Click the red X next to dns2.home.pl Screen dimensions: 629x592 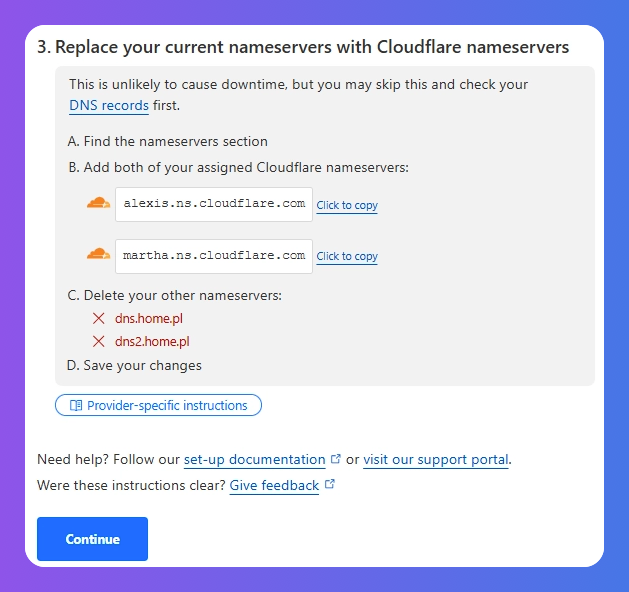tap(99, 342)
